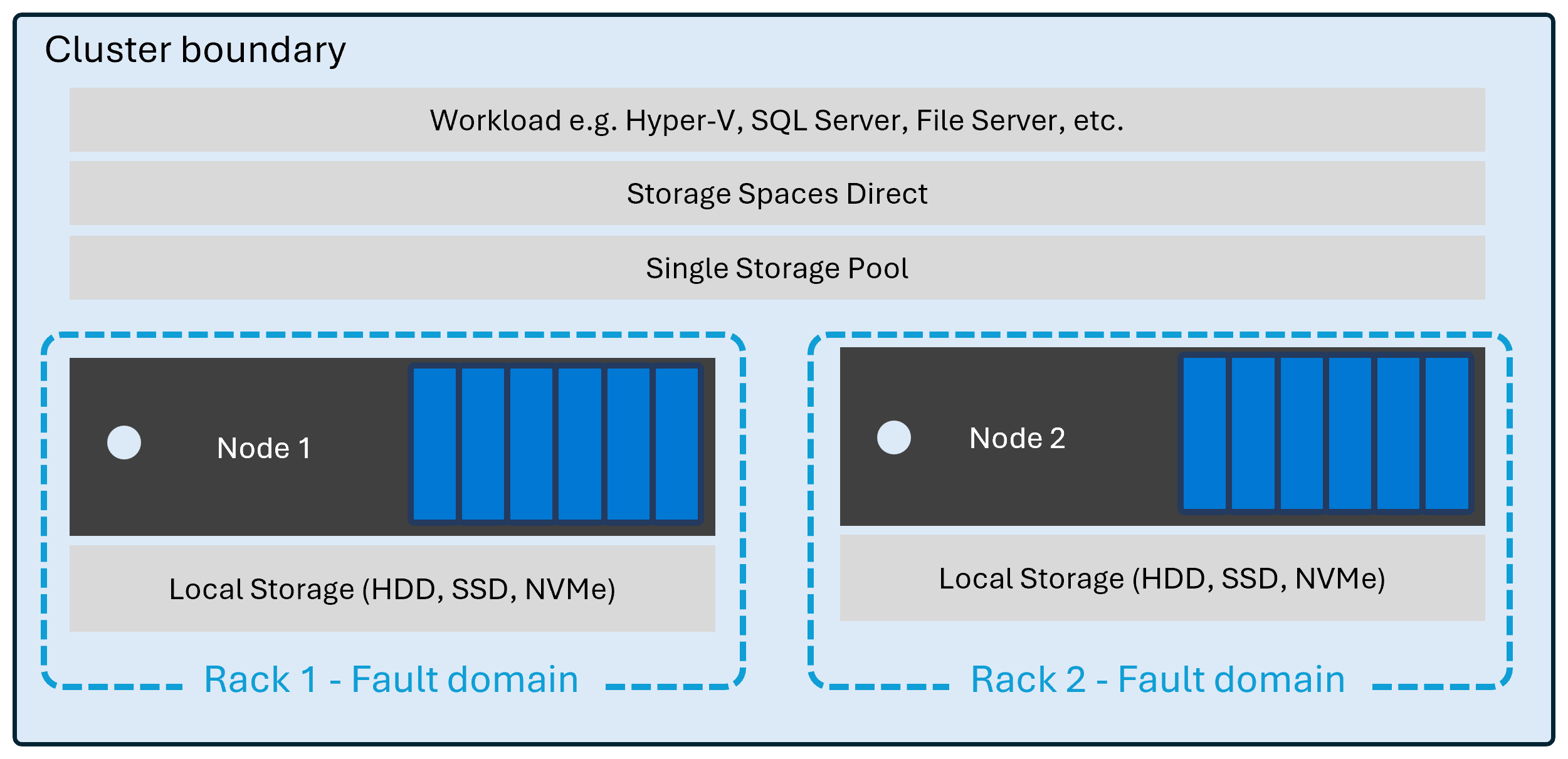
Task: Click the Rack 1 - Fault domain label
Action: (x=391, y=679)
